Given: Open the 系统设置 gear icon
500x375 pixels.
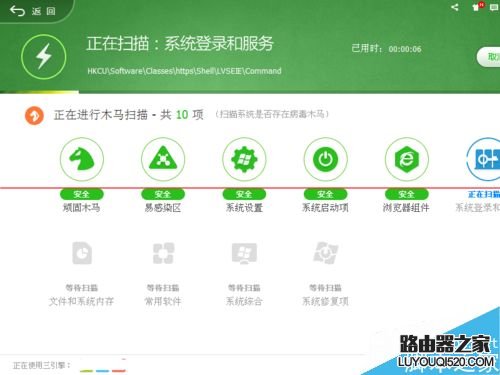Looking at the screenshot, I should [244, 159].
